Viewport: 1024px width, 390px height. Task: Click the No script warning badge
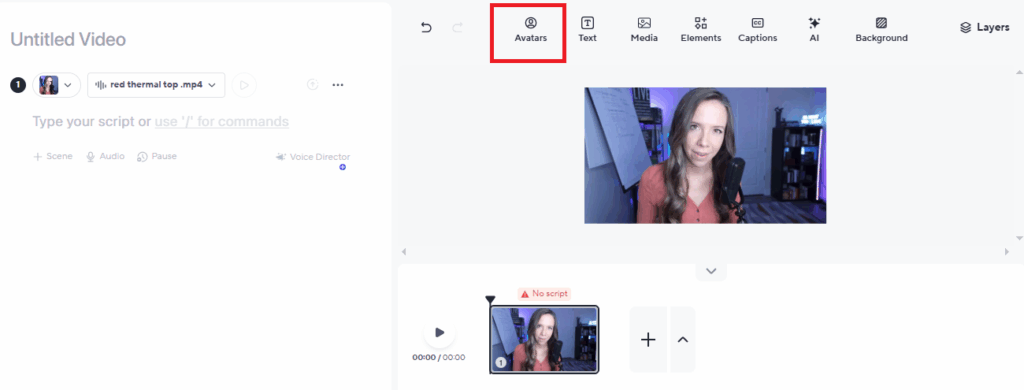pos(544,294)
